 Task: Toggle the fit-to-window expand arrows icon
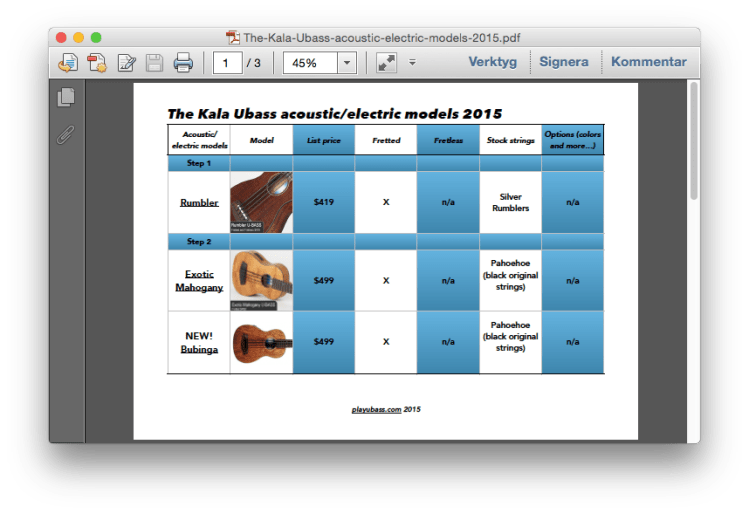tap(387, 63)
